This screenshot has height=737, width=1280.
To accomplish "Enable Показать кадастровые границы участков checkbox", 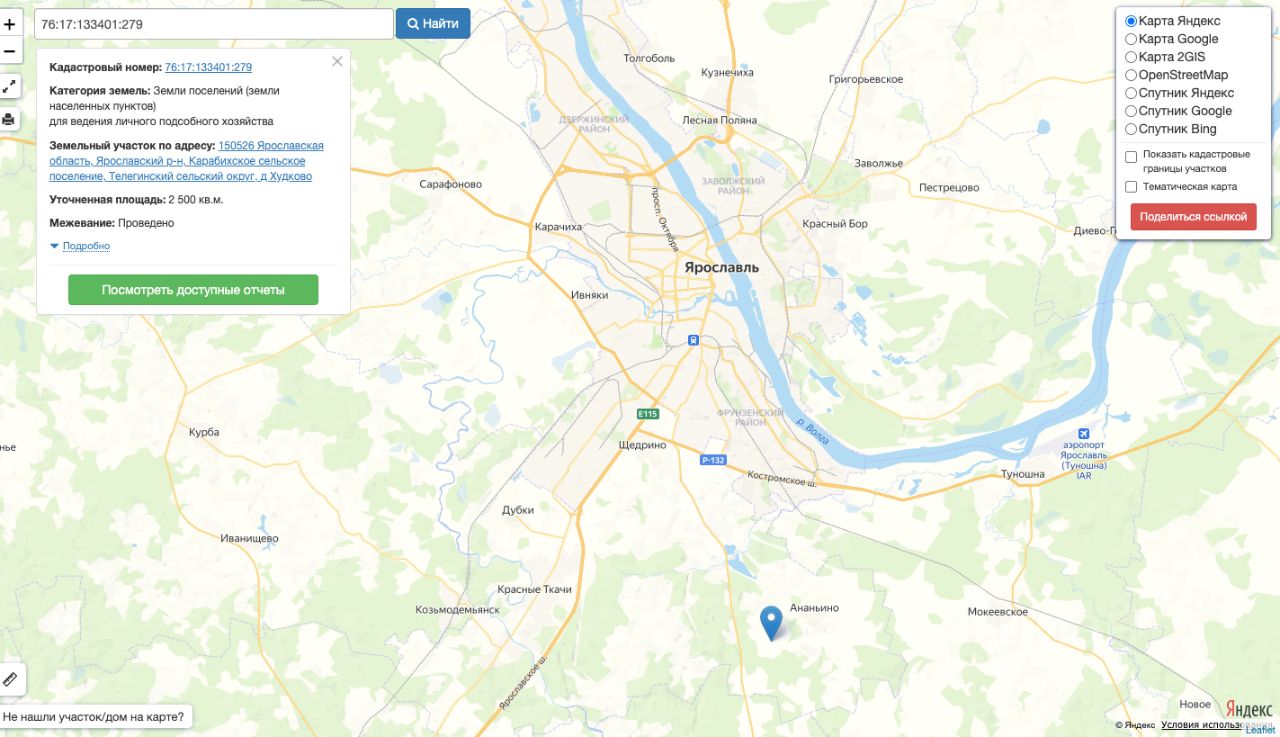I will 1131,157.
